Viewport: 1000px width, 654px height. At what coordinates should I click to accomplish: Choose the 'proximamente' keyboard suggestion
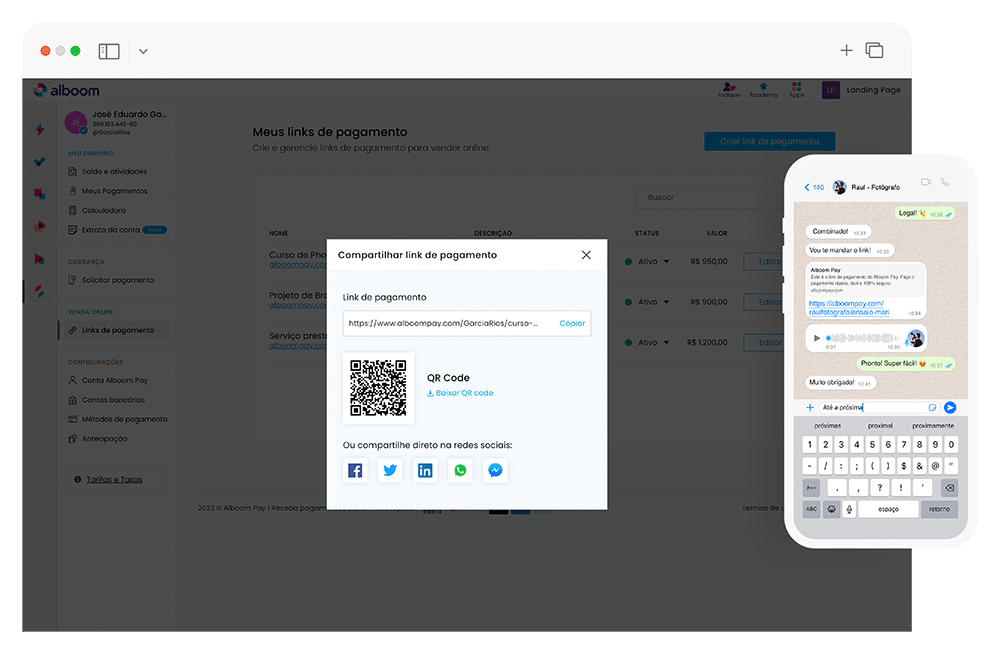pyautogui.click(x=933, y=426)
